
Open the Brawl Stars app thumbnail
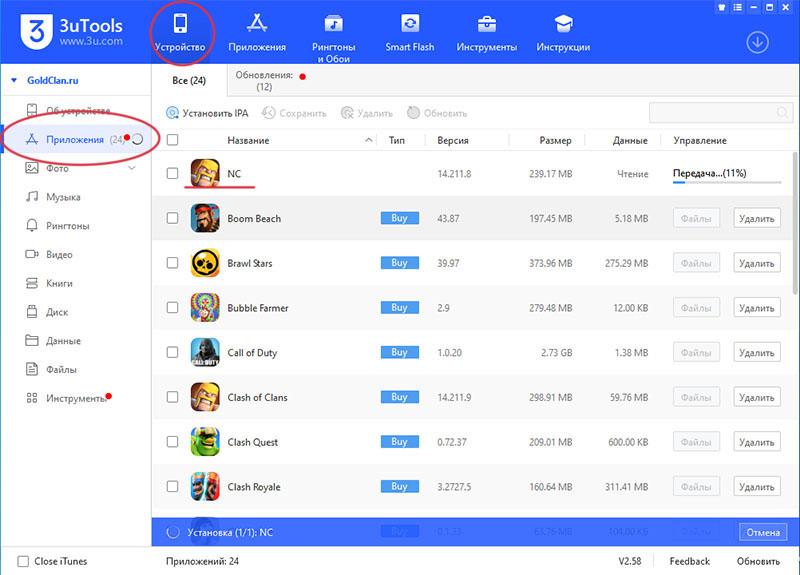[205, 263]
